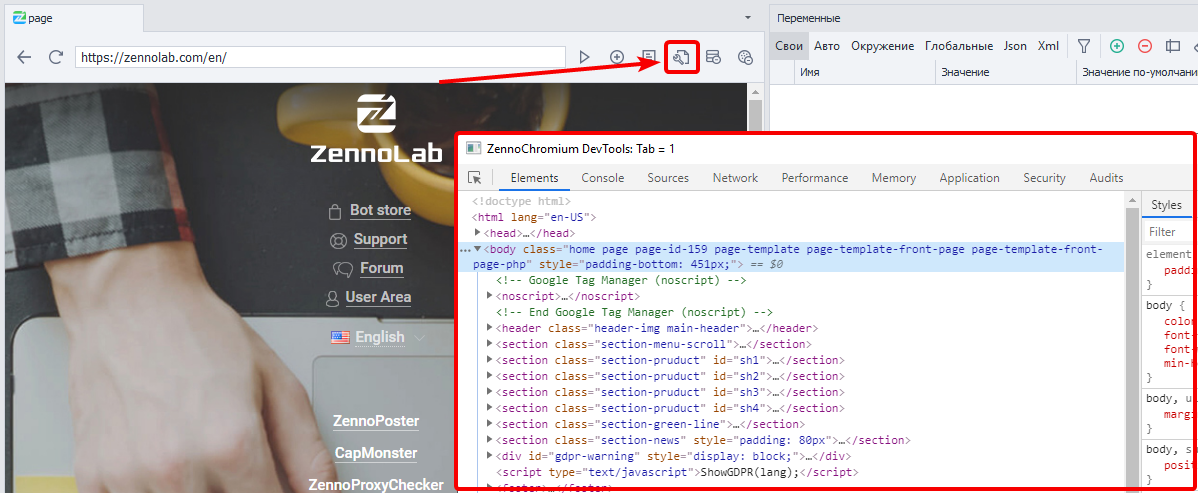Expand the noscript node

(x=491, y=296)
